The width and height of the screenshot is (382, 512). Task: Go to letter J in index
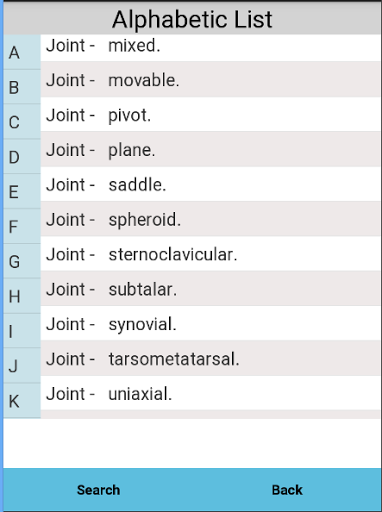coord(22,366)
